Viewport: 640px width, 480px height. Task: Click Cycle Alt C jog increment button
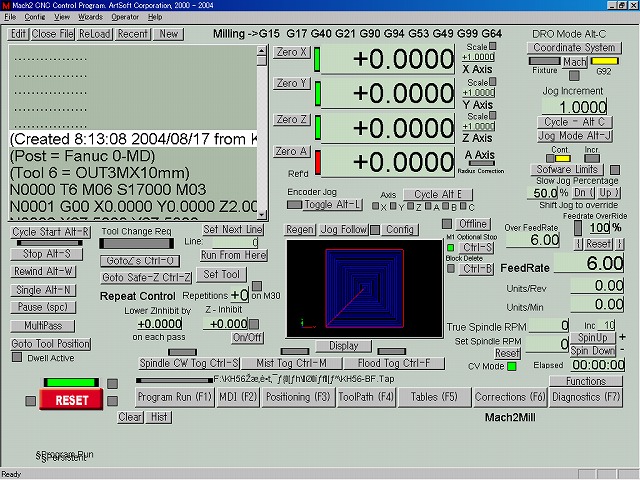coord(575,122)
